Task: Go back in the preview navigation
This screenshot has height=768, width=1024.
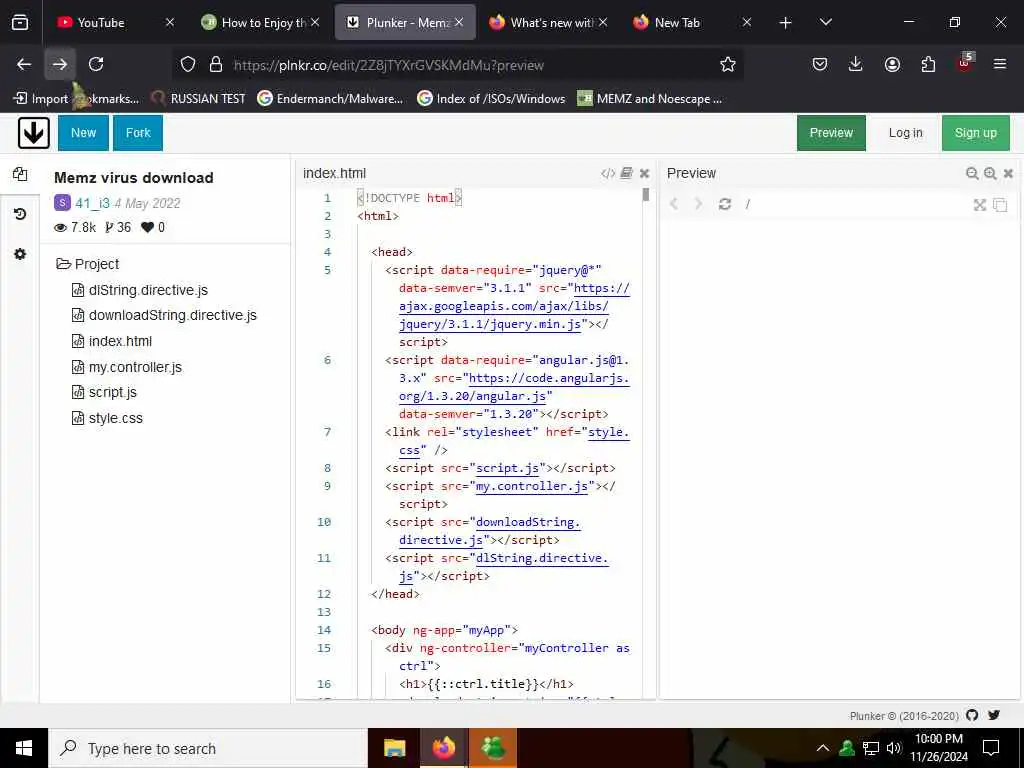Action: pyautogui.click(x=674, y=204)
